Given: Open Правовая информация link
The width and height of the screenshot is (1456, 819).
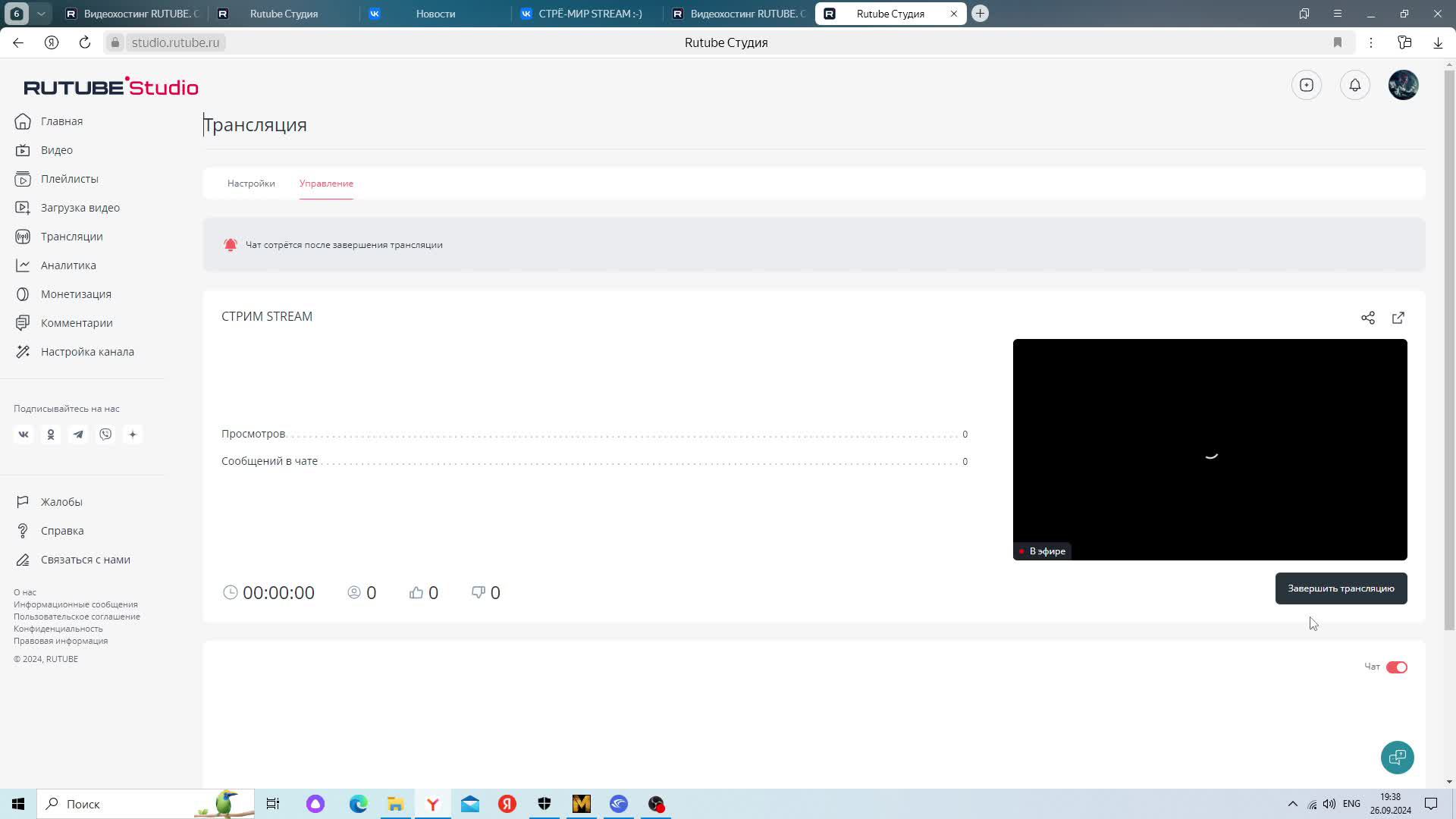Looking at the screenshot, I should (x=61, y=641).
